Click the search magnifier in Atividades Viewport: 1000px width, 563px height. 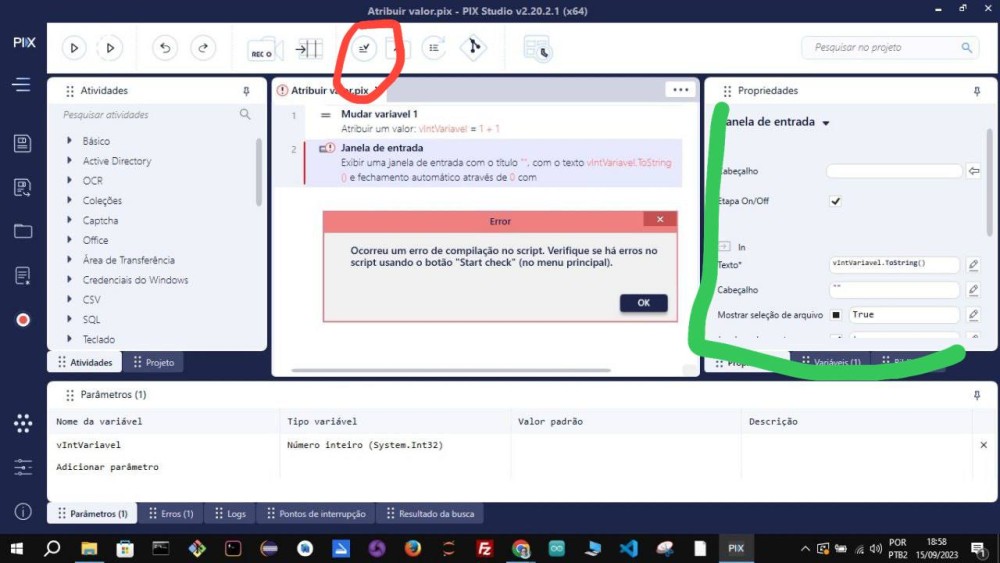245,114
